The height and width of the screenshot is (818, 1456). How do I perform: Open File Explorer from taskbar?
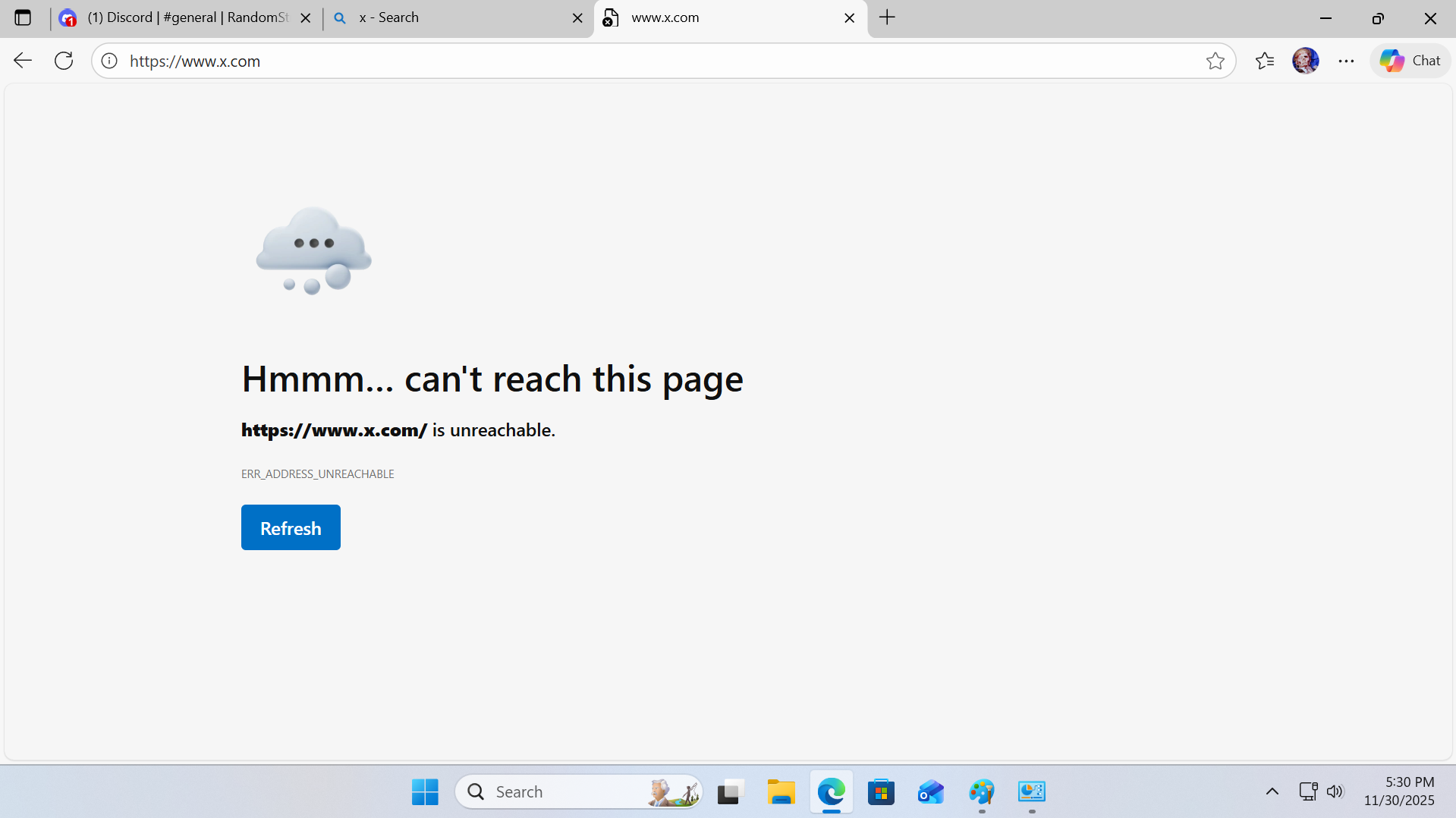[x=781, y=791]
